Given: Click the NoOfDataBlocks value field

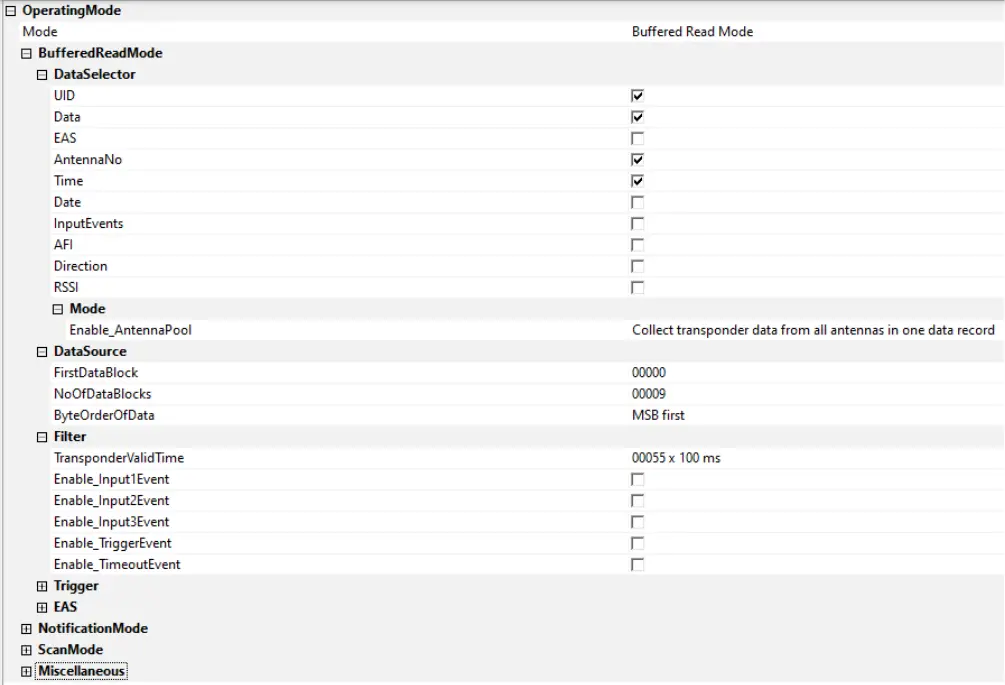Looking at the screenshot, I should pyautogui.click(x=649, y=394).
